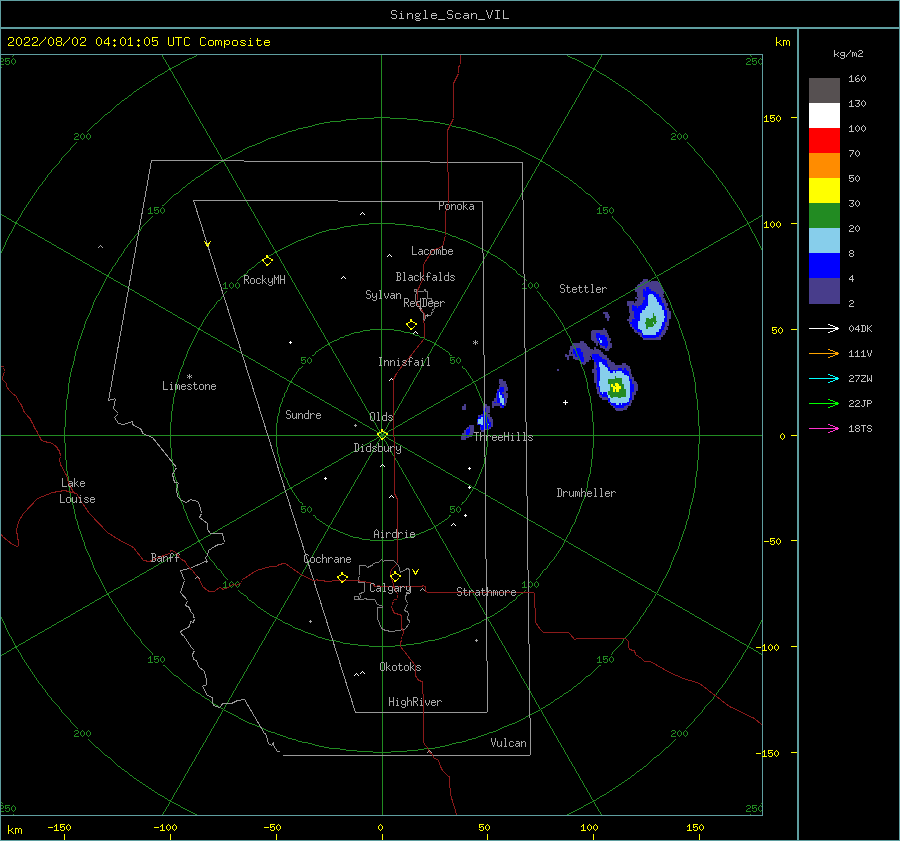The height and width of the screenshot is (841, 900).
Task: Click the white plus marker west of yellow-core cell
Action: coord(565,402)
